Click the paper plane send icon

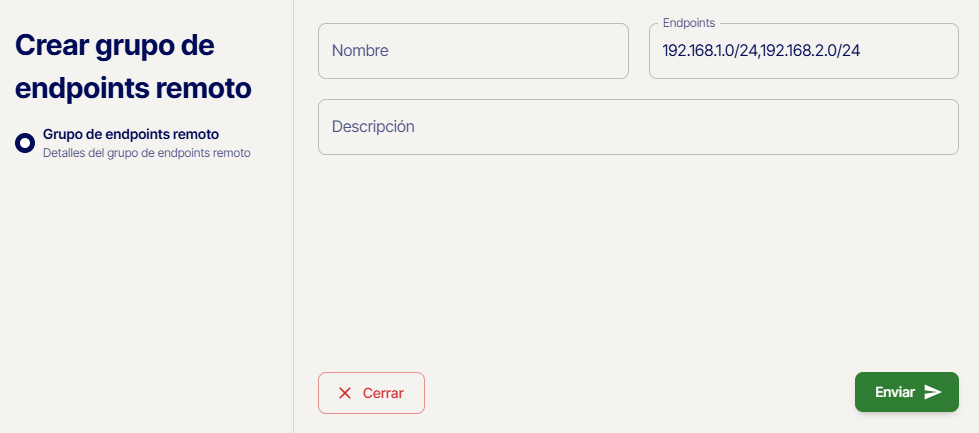[933, 392]
